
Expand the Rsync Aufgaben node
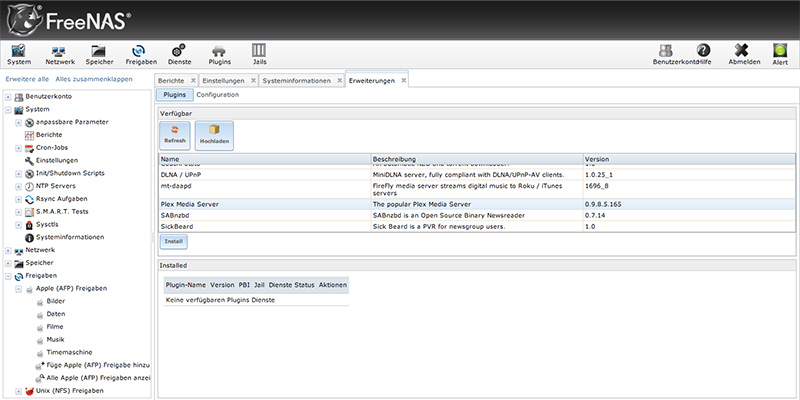point(18,199)
